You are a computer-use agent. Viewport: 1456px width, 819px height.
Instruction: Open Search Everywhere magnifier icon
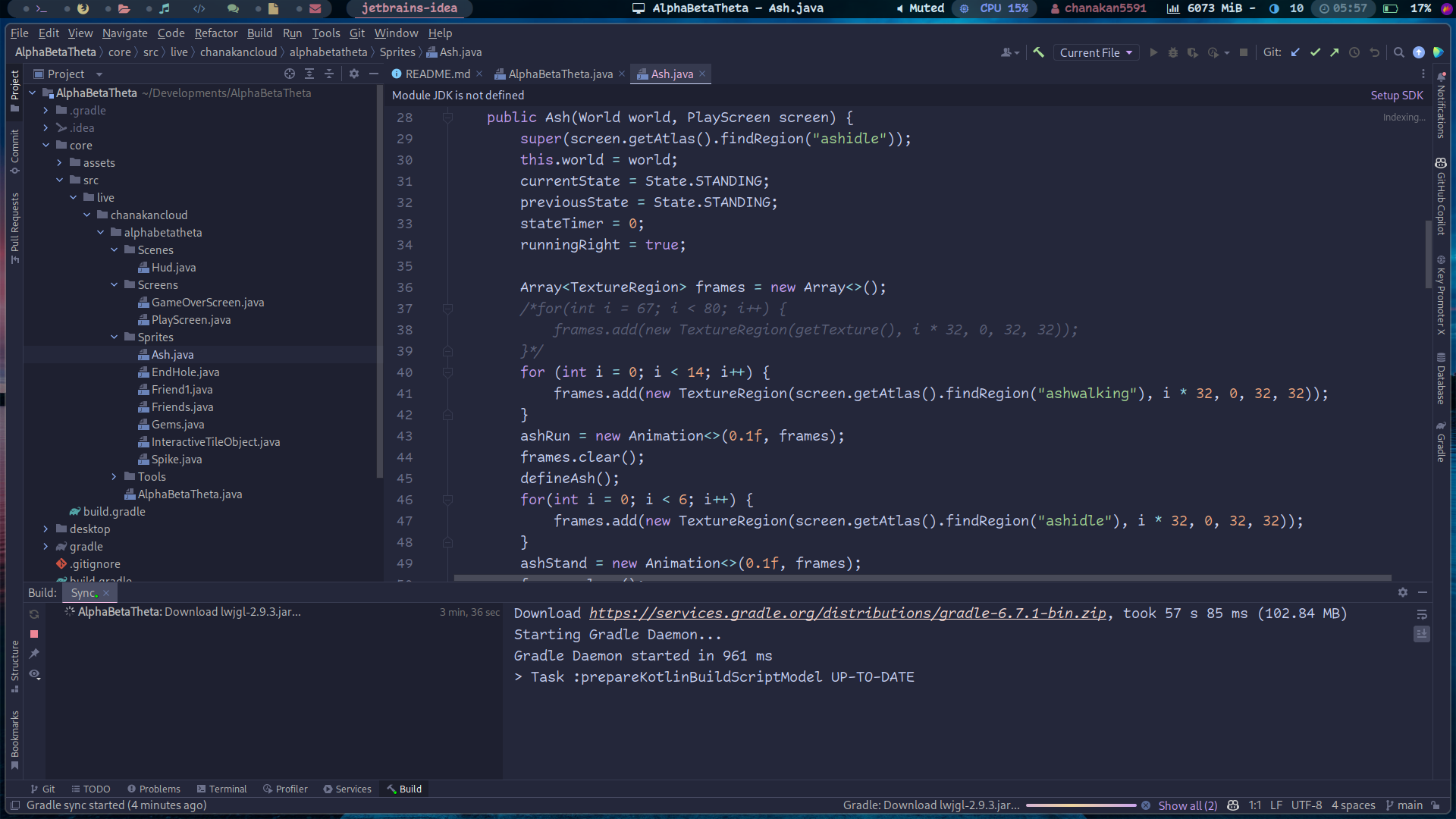coord(1398,52)
